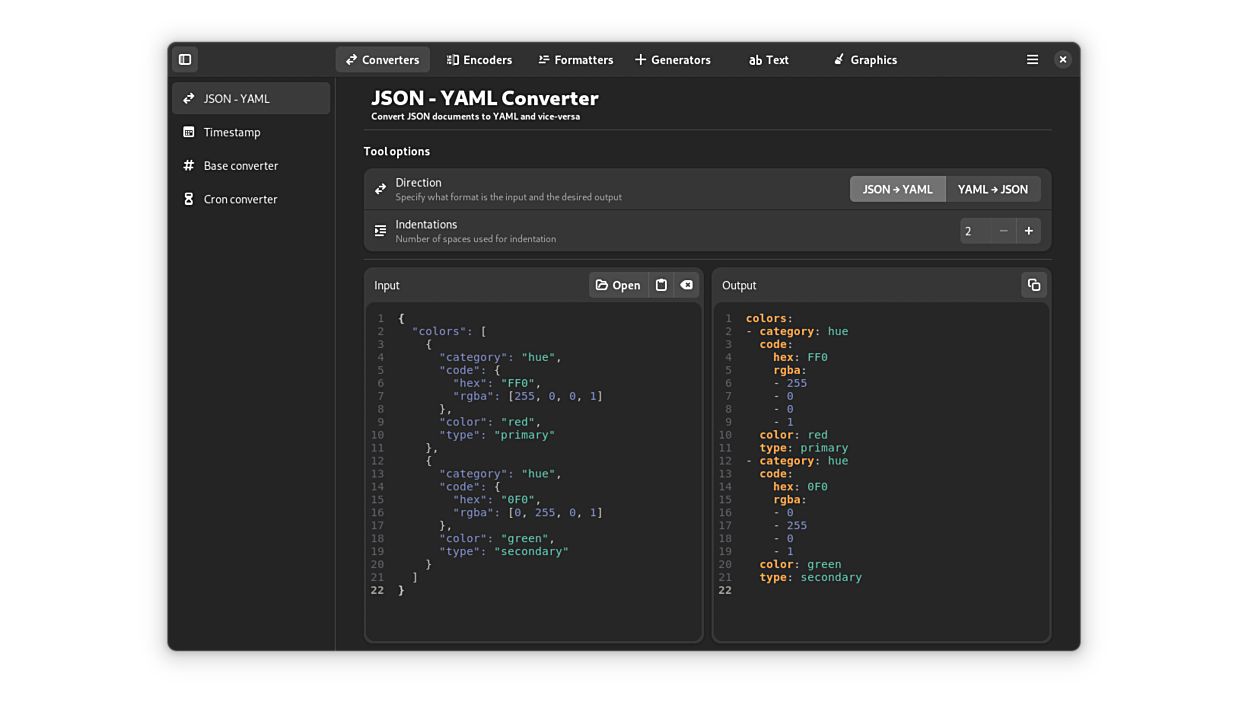This screenshot has height=702, width=1248.
Task: Switch to the Formatters tab
Action: (x=575, y=59)
